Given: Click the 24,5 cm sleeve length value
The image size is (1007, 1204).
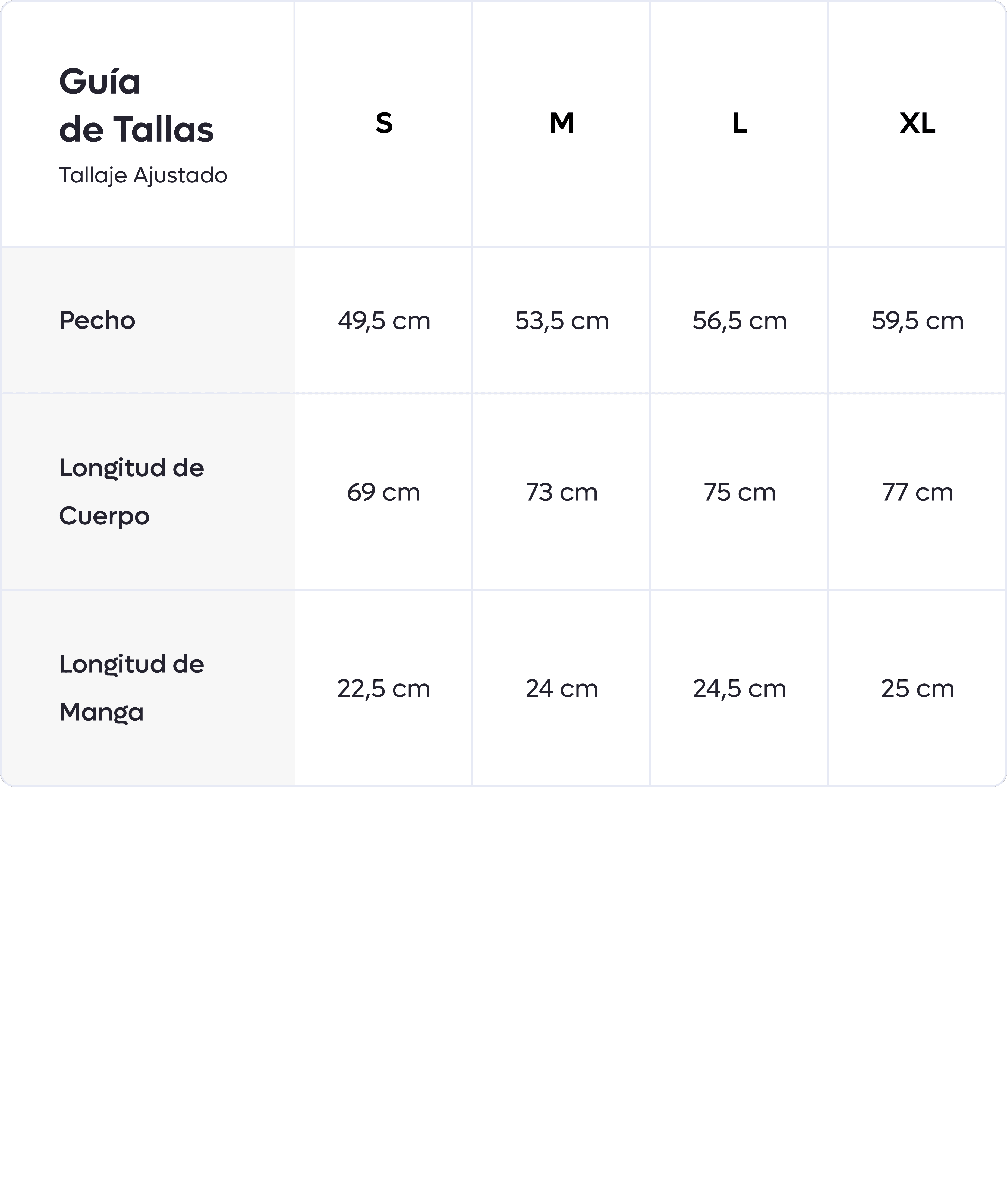Looking at the screenshot, I should (739, 689).
